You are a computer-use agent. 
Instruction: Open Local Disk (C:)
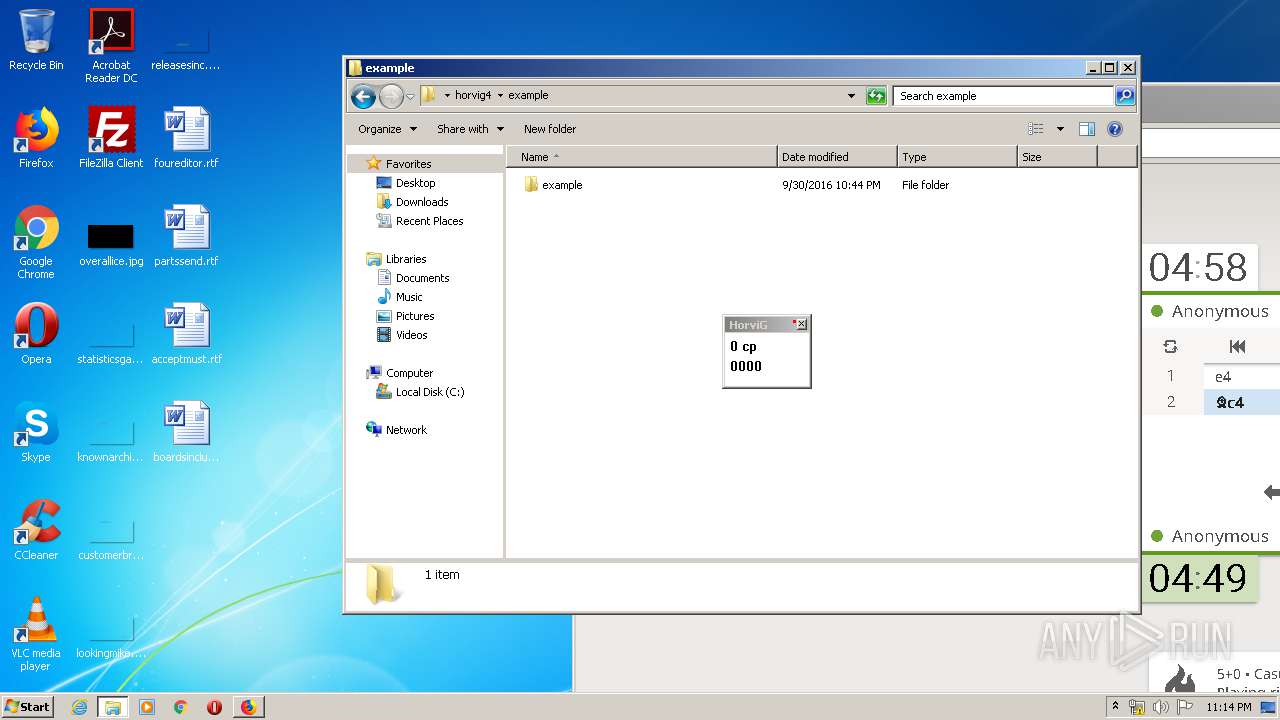(430, 392)
